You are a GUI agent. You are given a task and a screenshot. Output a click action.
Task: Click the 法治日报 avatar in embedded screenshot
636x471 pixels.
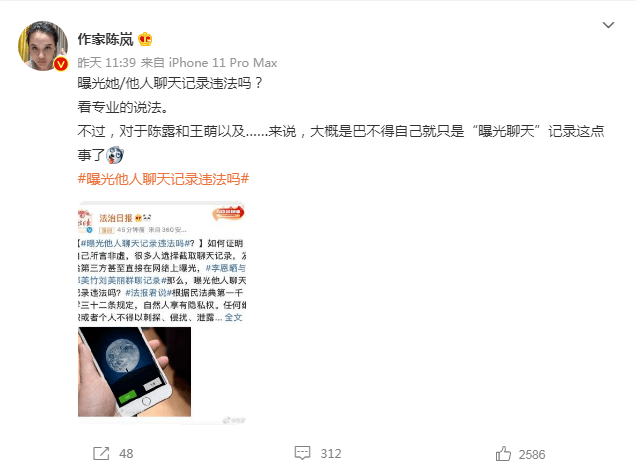pos(85,221)
